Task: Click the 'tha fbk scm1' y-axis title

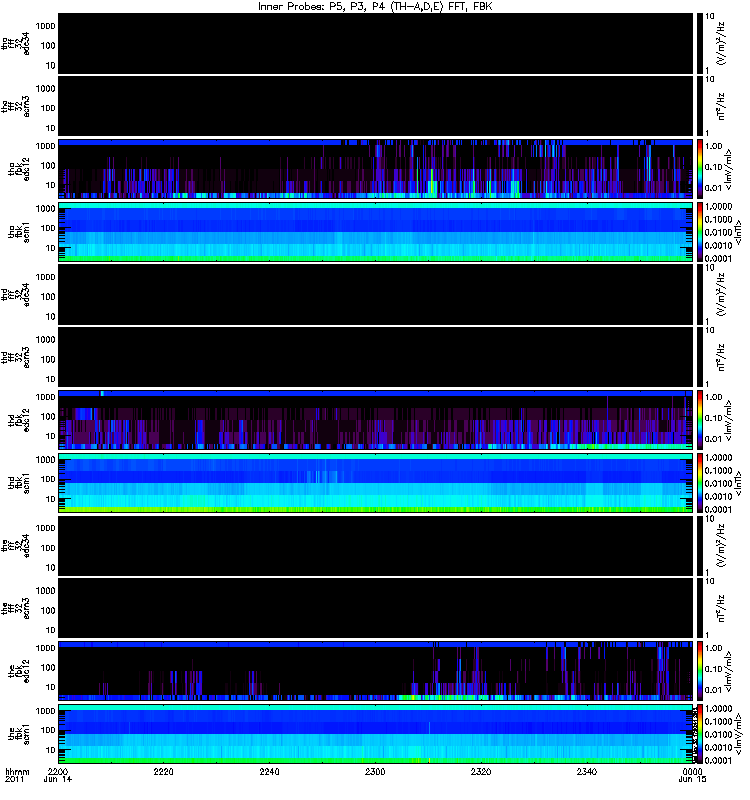Action: (19, 232)
